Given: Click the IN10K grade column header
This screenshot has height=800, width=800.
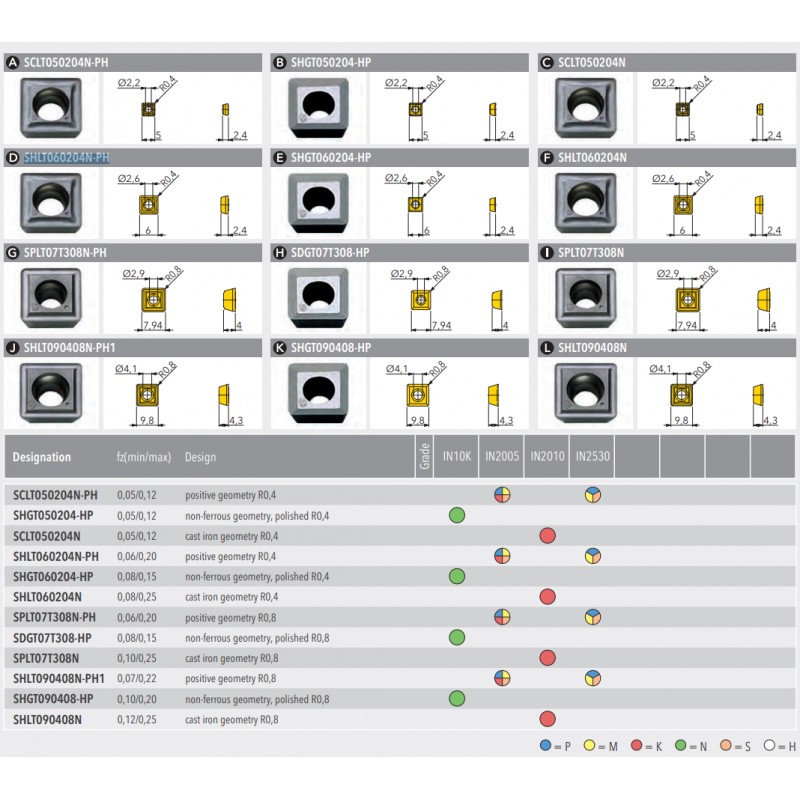Looking at the screenshot, I should point(456,456).
